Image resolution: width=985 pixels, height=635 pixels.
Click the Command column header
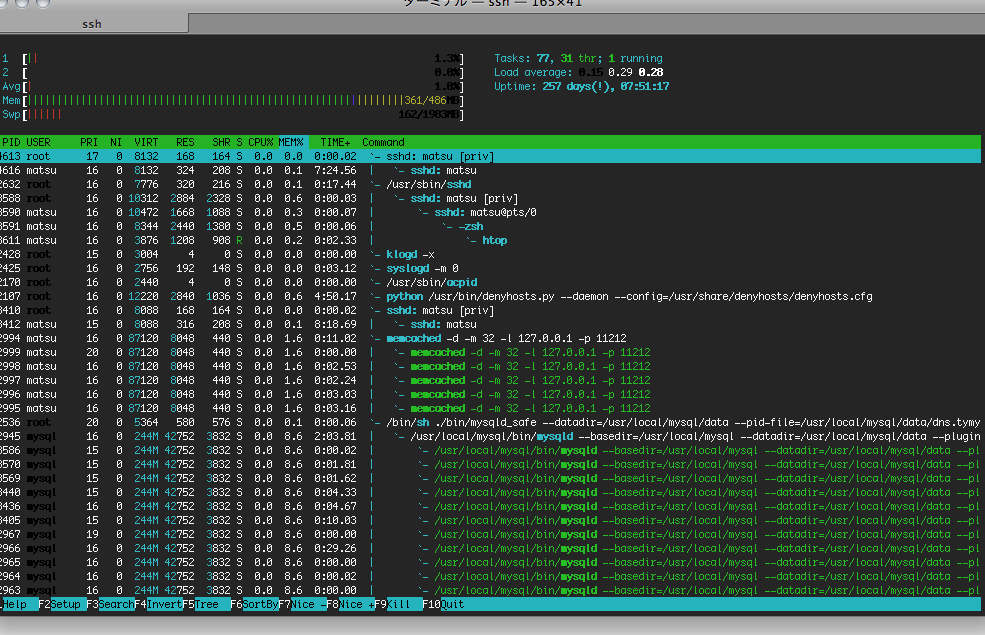pyautogui.click(x=383, y=142)
